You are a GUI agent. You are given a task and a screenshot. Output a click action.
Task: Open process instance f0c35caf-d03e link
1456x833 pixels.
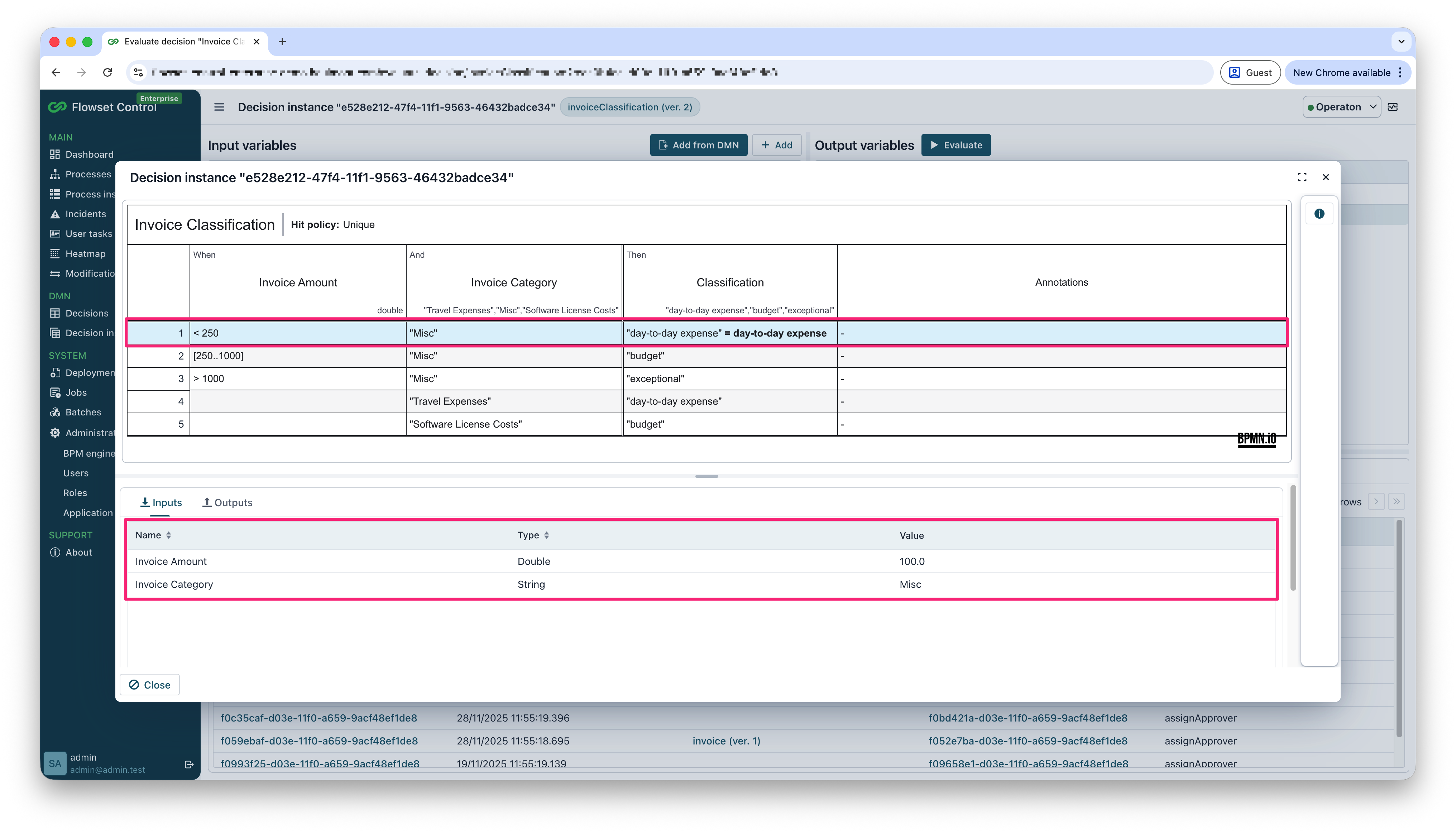(x=318, y=718)
